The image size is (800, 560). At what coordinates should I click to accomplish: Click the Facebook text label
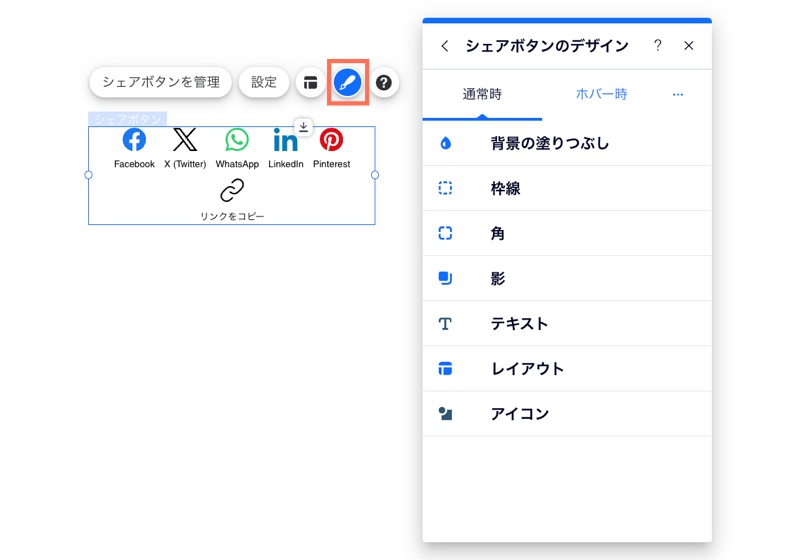pos(134,164)
